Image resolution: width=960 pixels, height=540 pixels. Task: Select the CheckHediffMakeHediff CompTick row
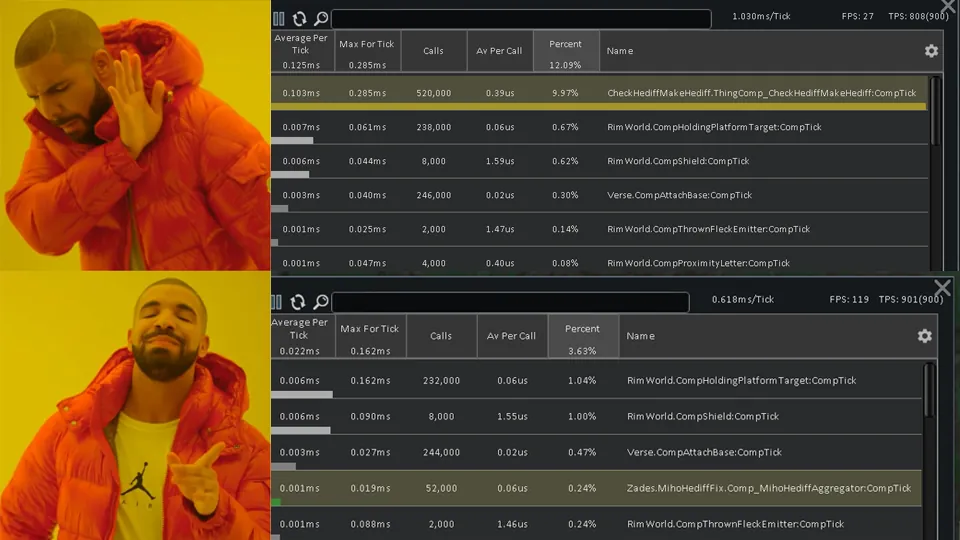click(x=600, y=93)
